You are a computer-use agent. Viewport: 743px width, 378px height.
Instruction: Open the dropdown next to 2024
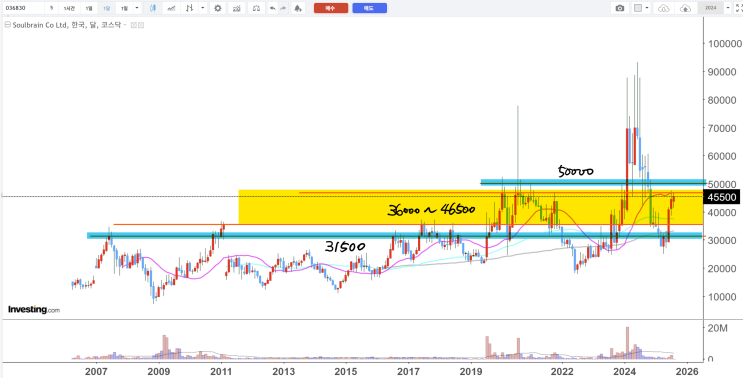728,8
